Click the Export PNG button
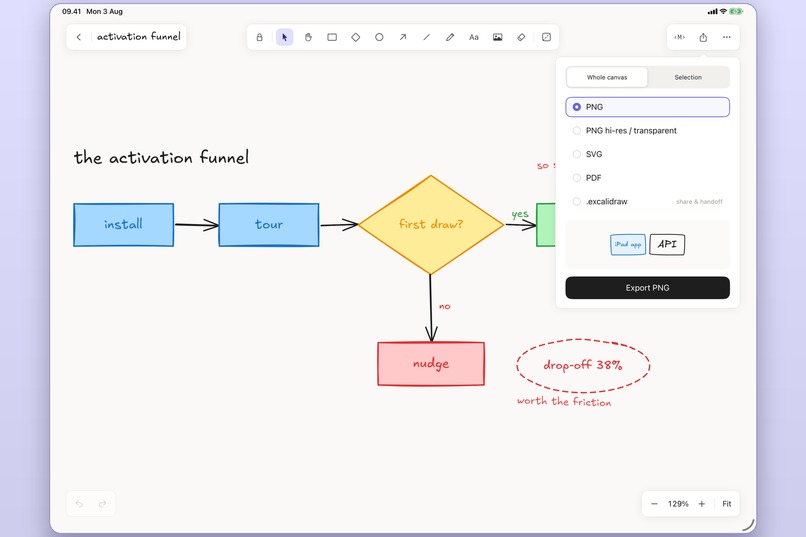Screen dimensions: 806x537 click(648, 288)
